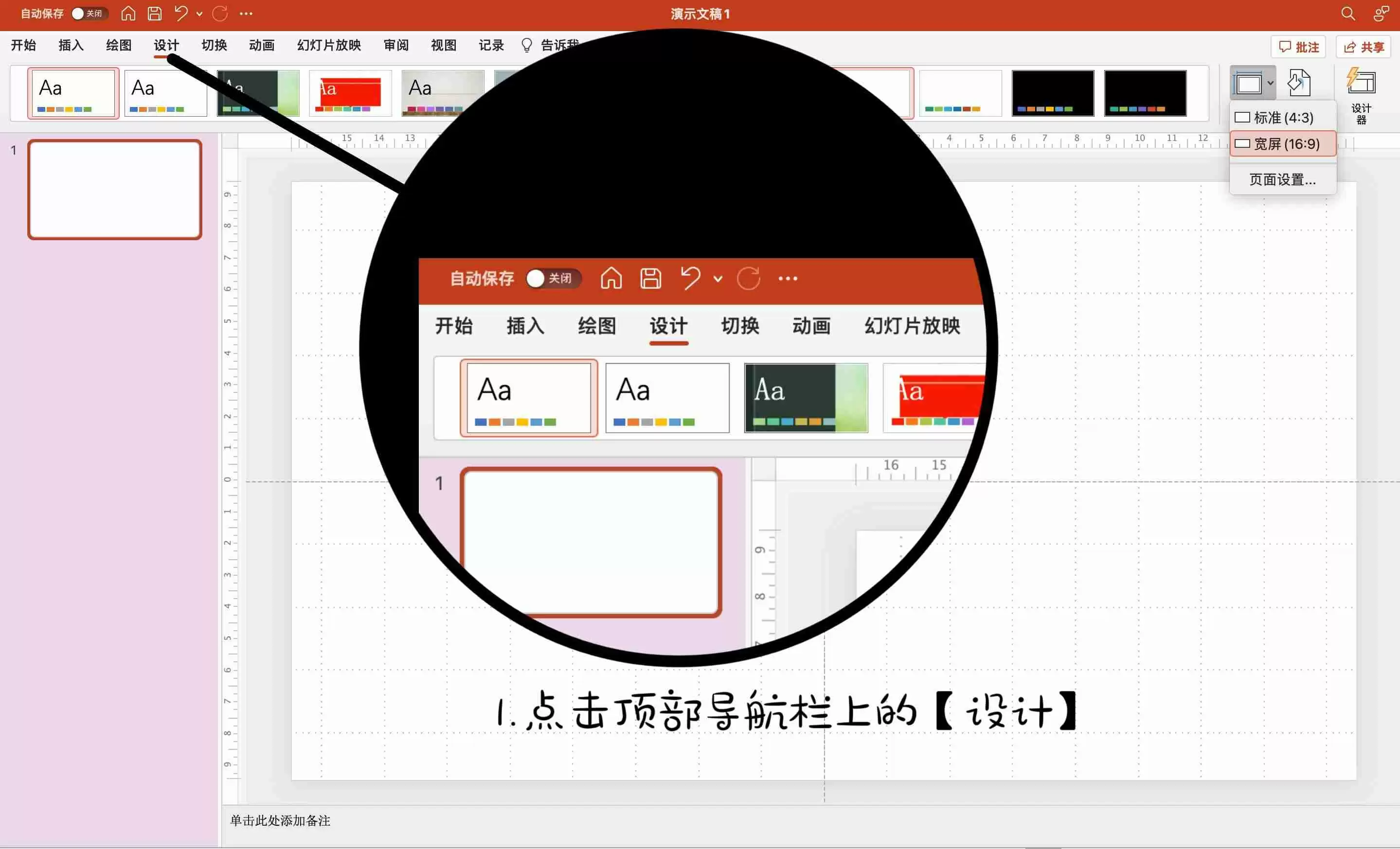This screenshot has width=1400, height=849.
Task: Click the 共享 (Share) button
Action: tap(1364, 47)
